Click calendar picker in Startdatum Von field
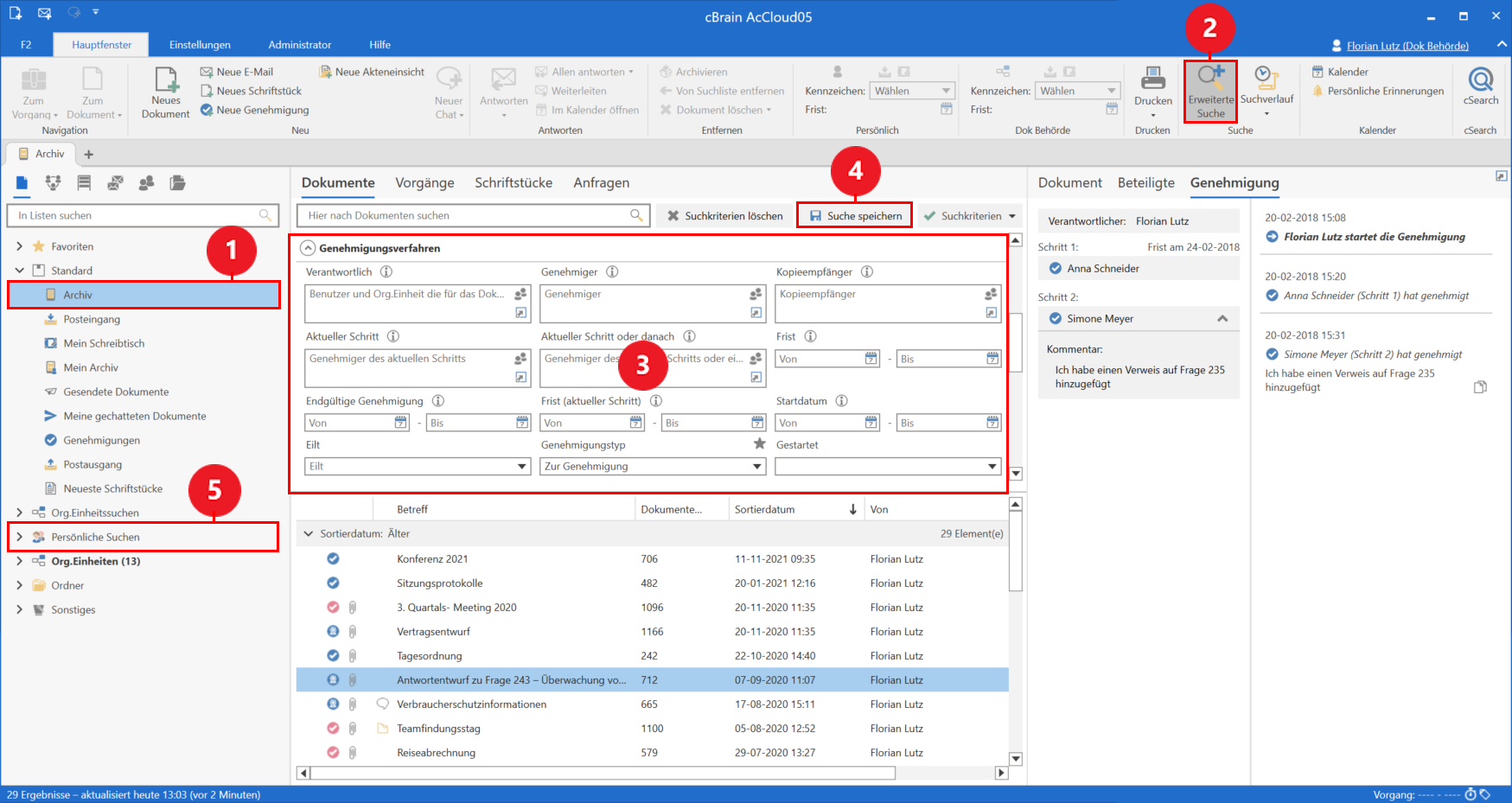The image size is (1512, 803). 871,423
